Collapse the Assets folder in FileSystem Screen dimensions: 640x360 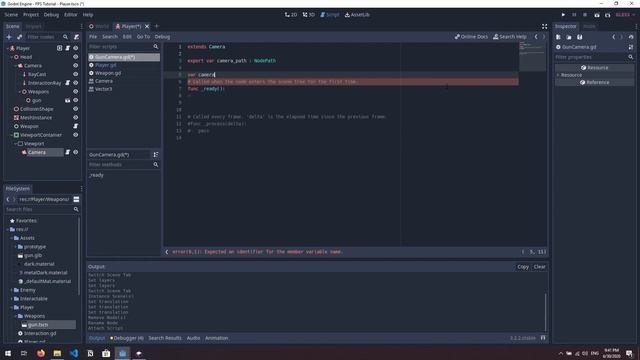tap(11, 238)
